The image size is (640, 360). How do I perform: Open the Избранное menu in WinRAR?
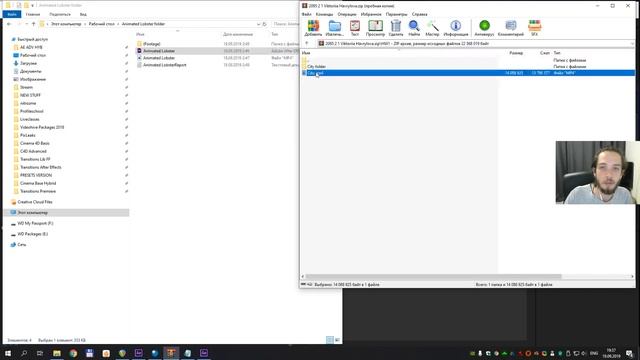point(371,14)
